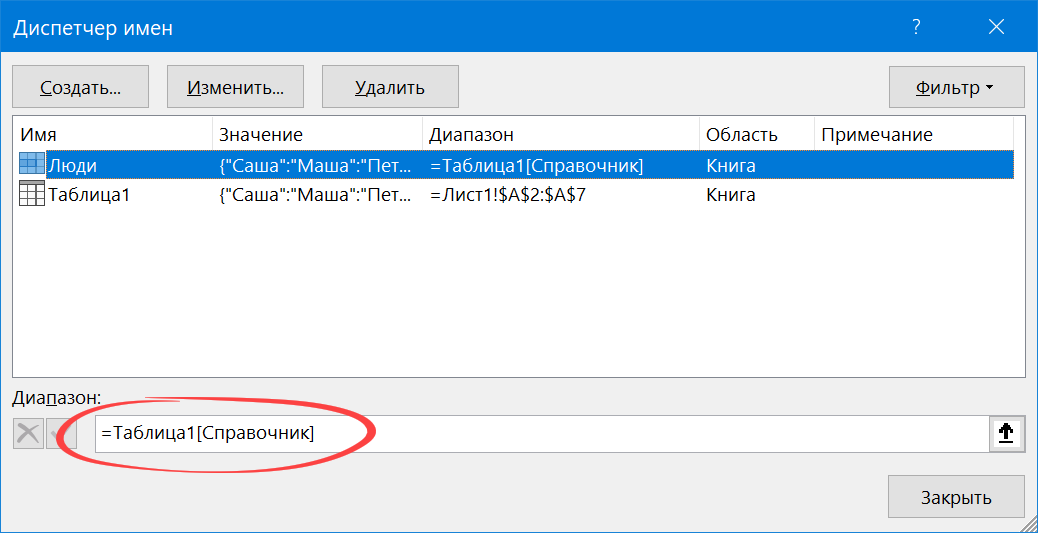Click the Книга scope in Таблица1 row
Viewport: 1038px width, 533px height.
[x=731, y=195]
